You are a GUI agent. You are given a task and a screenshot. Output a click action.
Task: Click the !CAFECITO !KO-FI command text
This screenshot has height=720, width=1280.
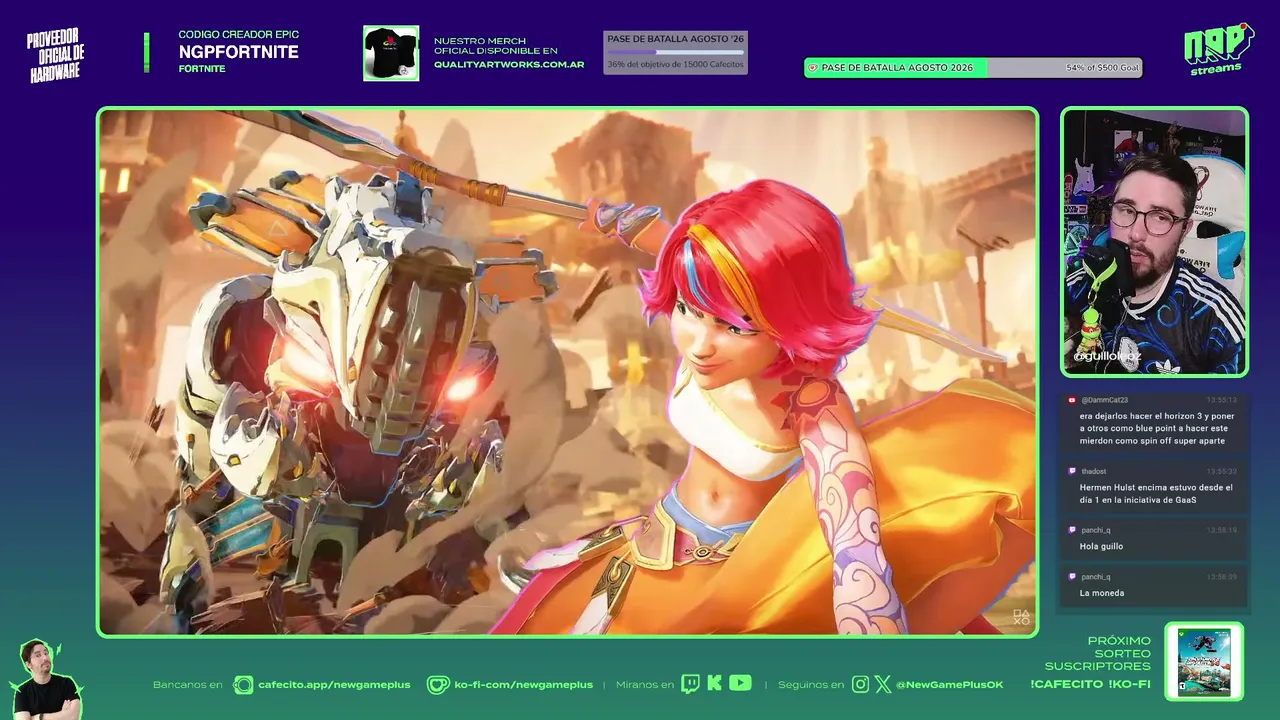click(x=1090, y=685)
